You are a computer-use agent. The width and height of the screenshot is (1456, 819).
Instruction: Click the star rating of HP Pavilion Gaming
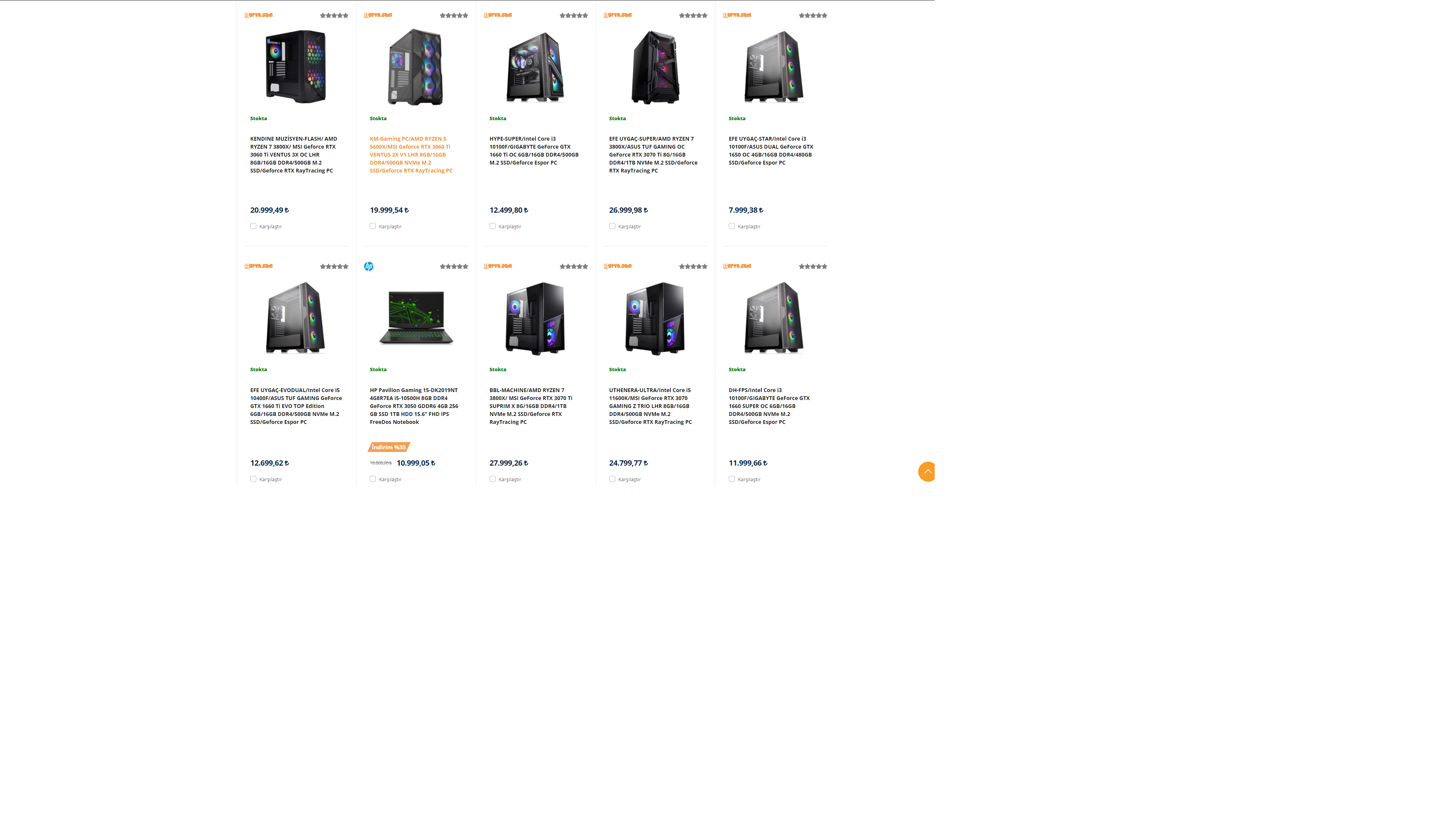[454, 266]
